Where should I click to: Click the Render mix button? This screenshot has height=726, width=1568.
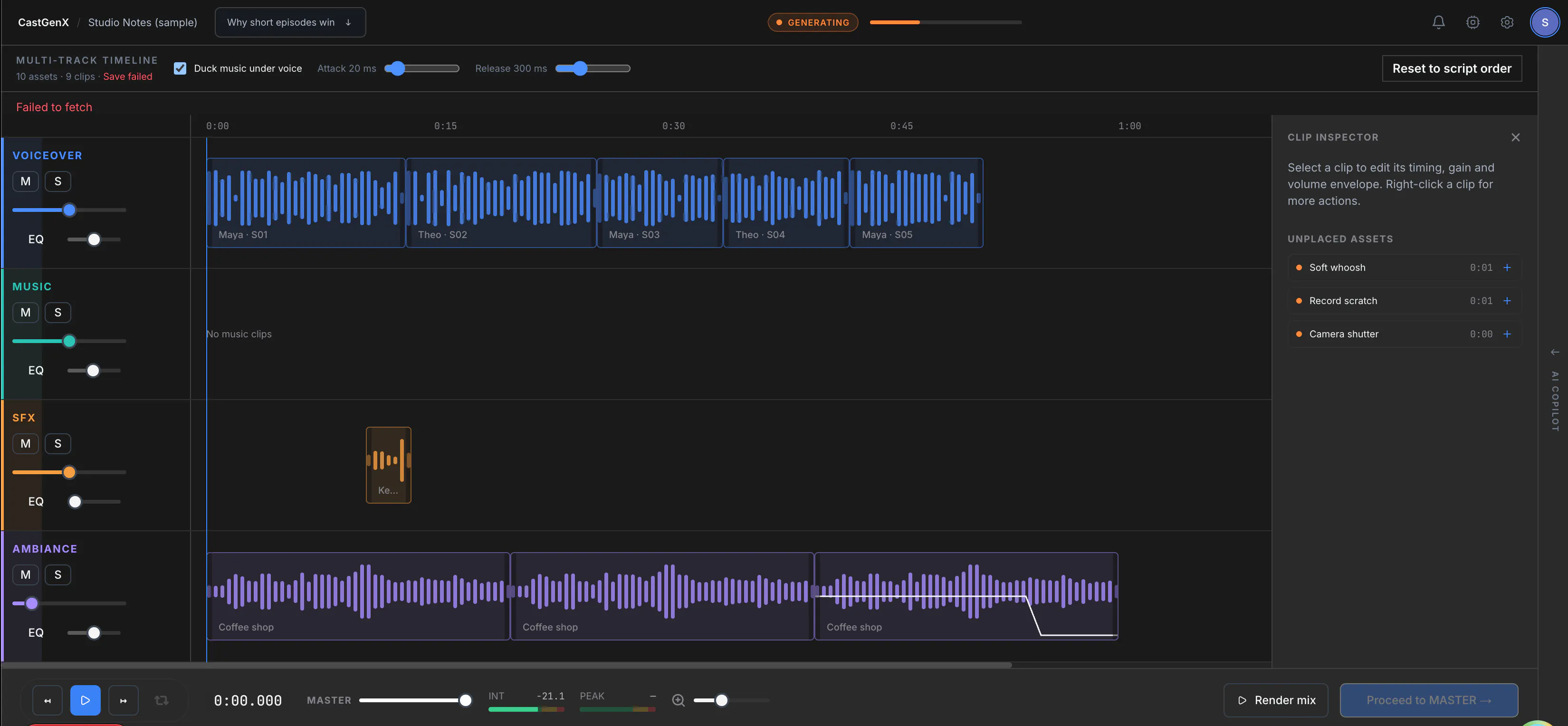1276,700
